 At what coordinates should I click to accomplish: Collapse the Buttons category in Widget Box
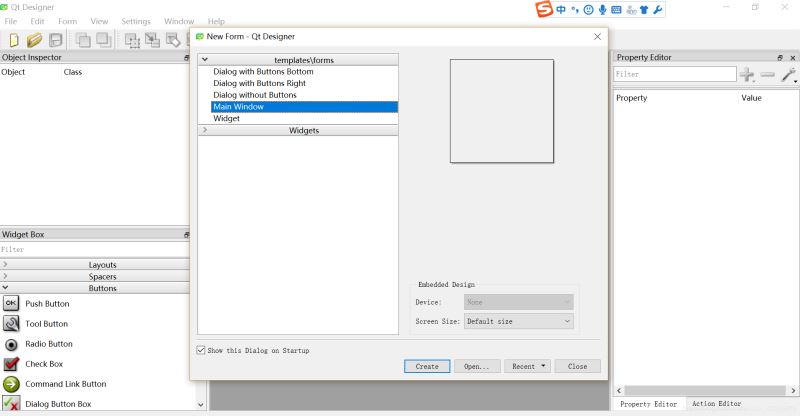point(5,288)
